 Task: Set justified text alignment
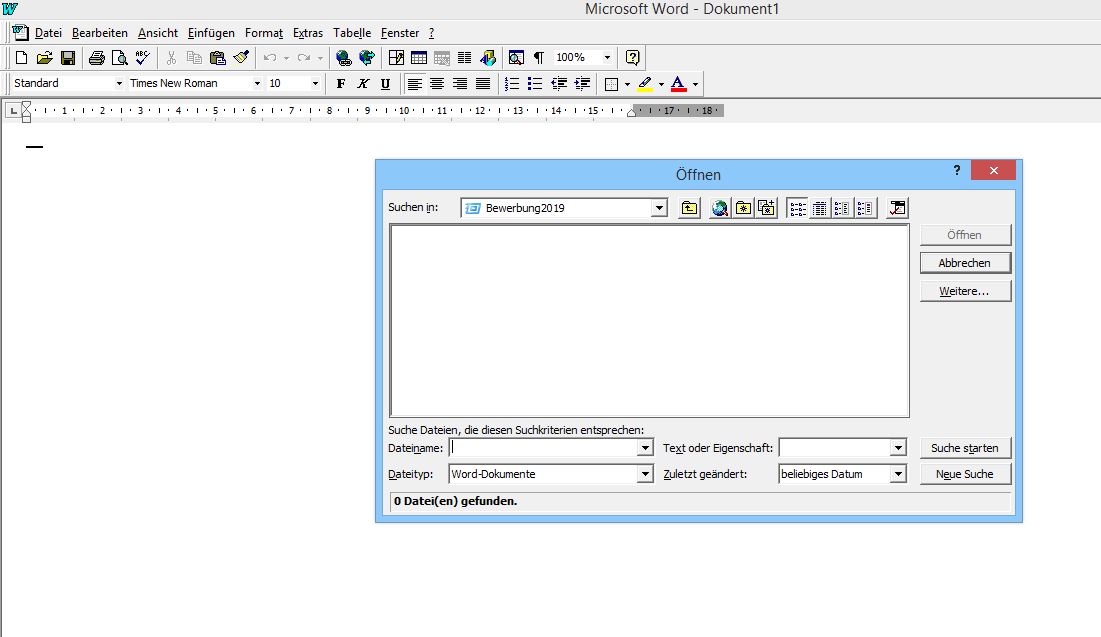coord(483,84)
